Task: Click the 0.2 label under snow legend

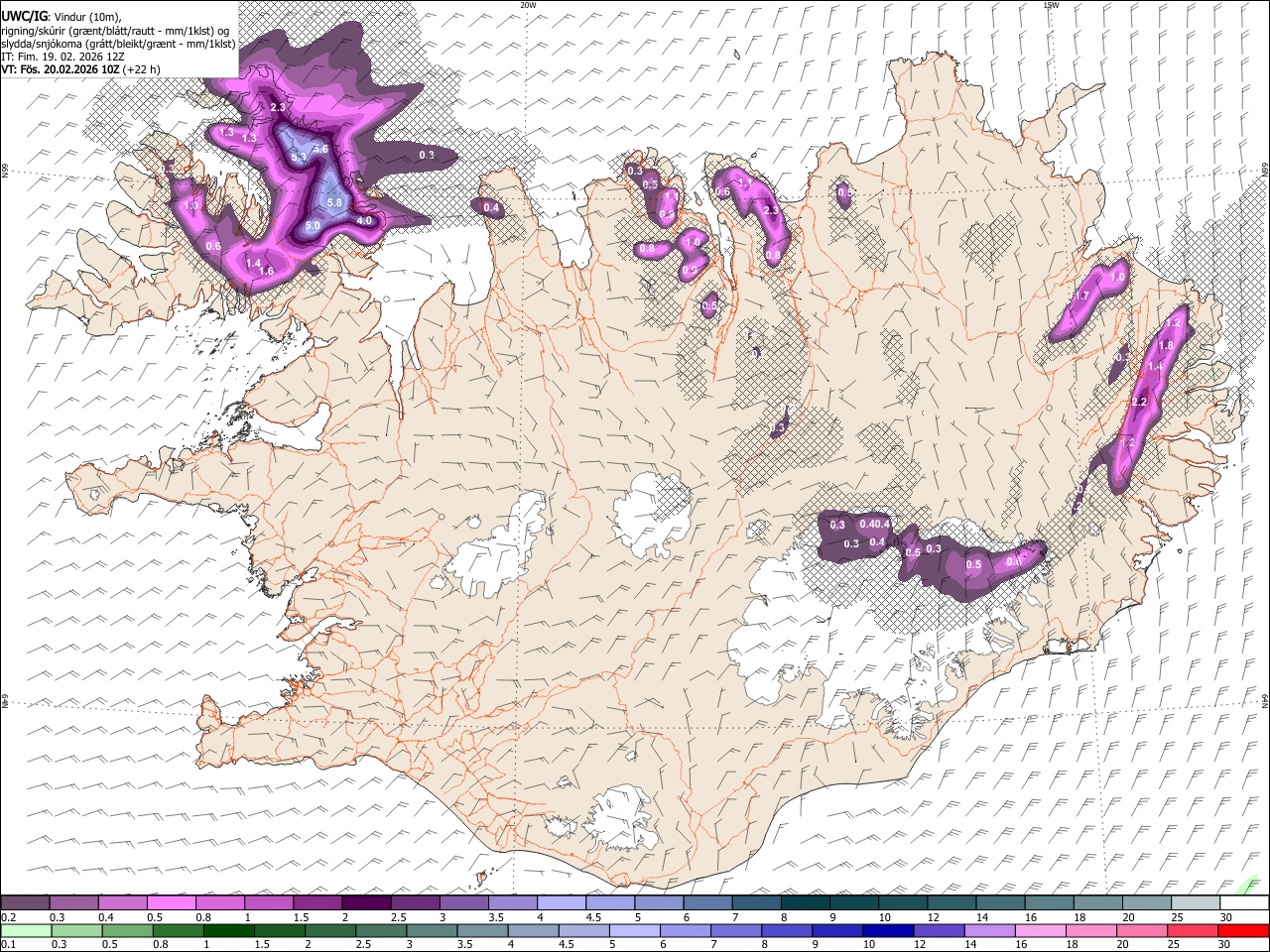Action: point(8,917)
